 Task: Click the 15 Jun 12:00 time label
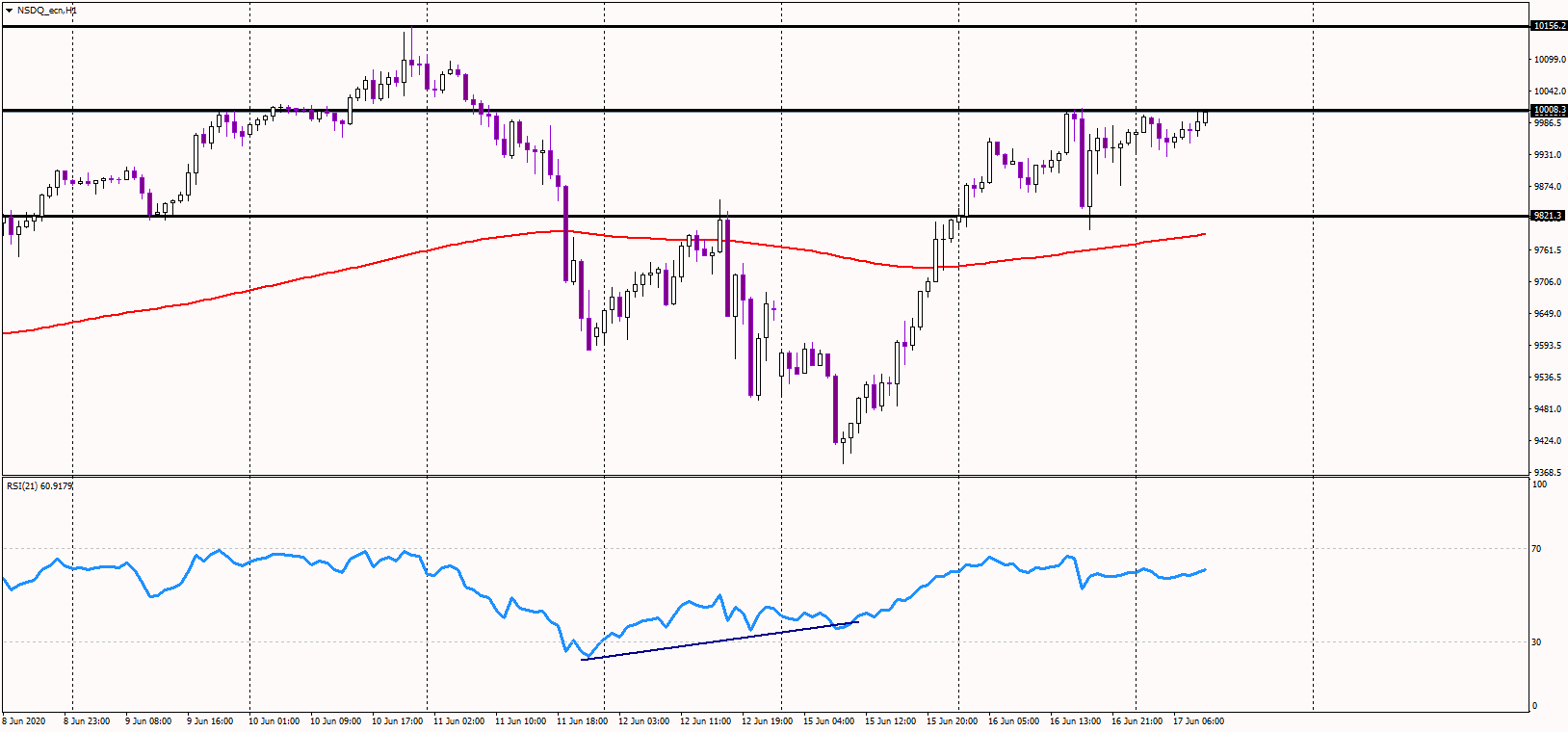pos(890,721)
